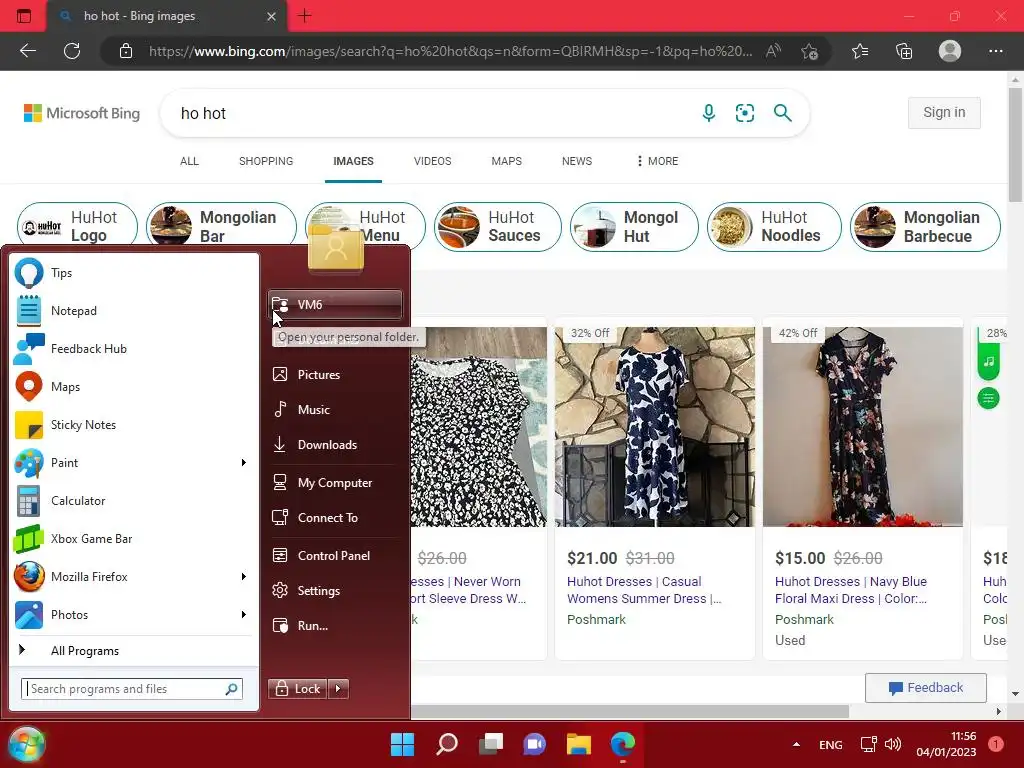This screenshot has width=1024, height=768.
Task: Click the classic Start orb button
Action: (x=27, y=744)
